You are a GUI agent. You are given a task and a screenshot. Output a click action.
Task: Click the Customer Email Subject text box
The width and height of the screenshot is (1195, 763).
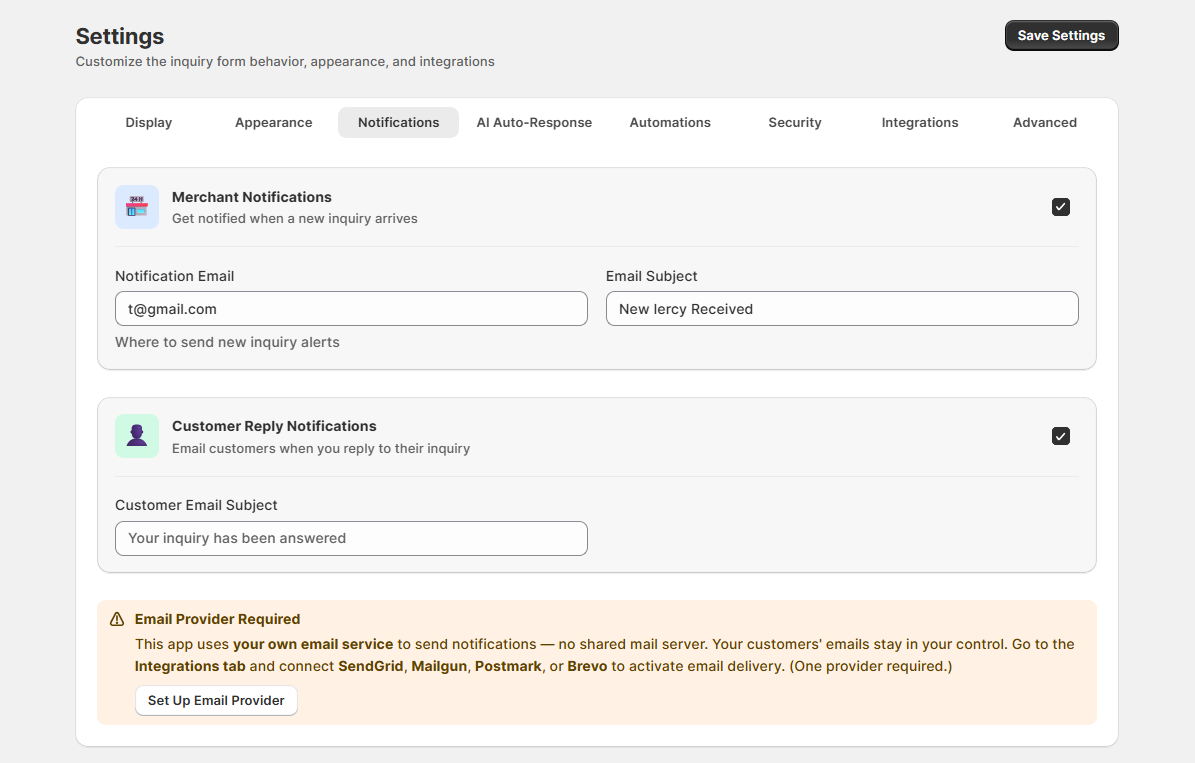pyautogui.click(x=351, y=538)
